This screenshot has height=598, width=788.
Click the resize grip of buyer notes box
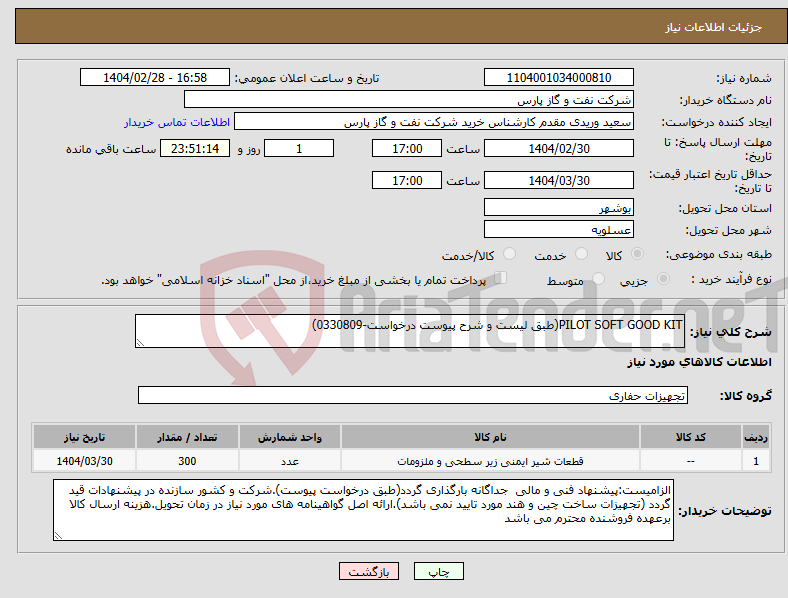point(58,536)
